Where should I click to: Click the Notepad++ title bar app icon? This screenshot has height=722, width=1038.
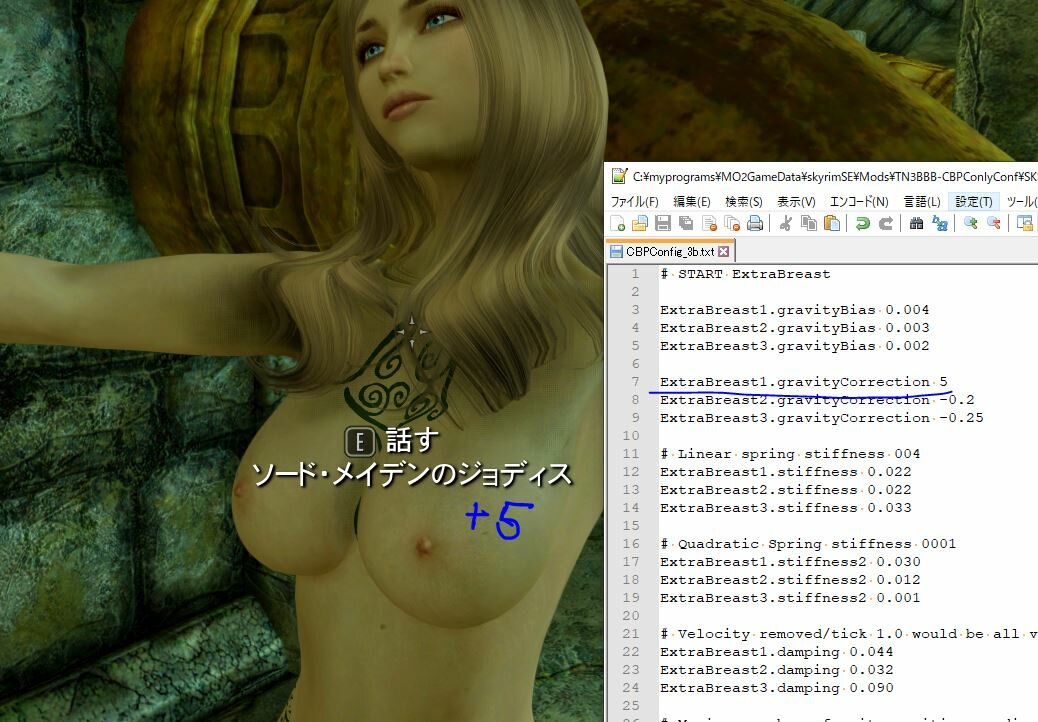[x=619, y=176]
